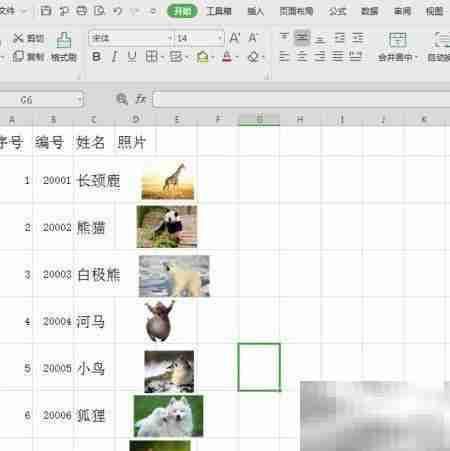Image resolution: width=450 pixels, height=451 pixels.
Task: Open the 文件 file menu
Action: [7, 11]
